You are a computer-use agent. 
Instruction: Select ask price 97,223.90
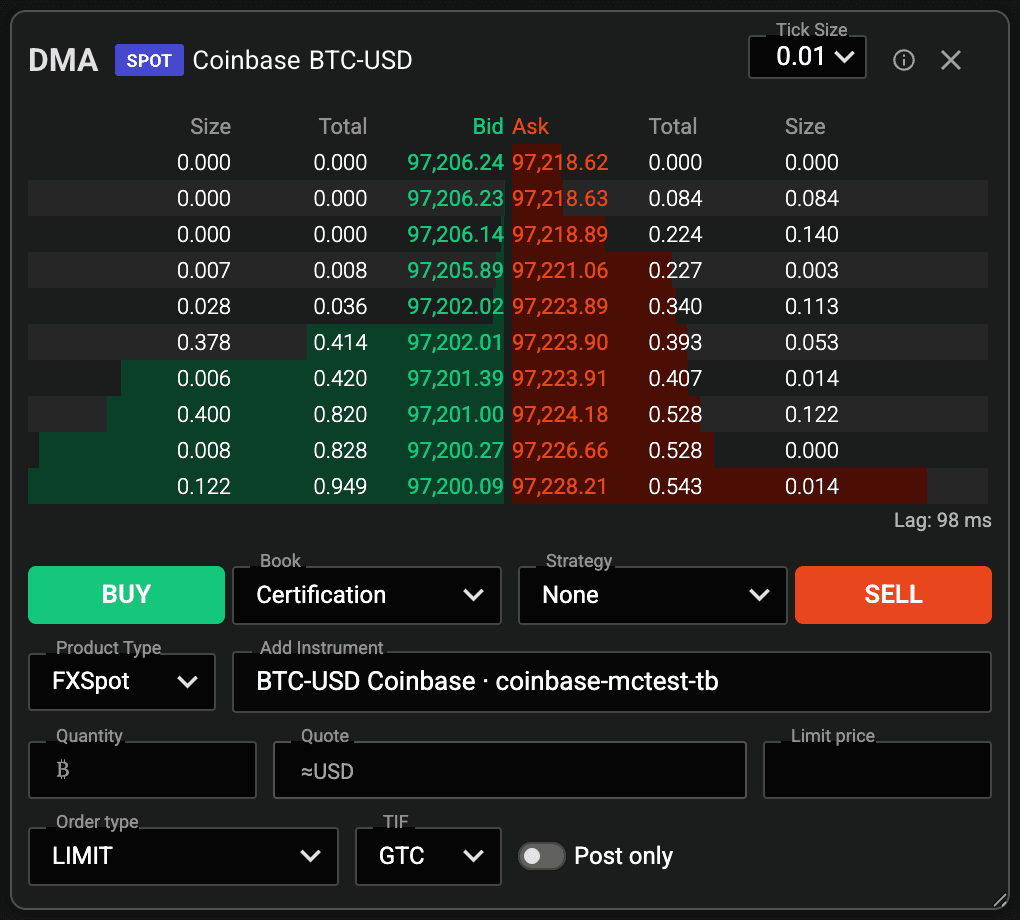[x=560, y=342]
